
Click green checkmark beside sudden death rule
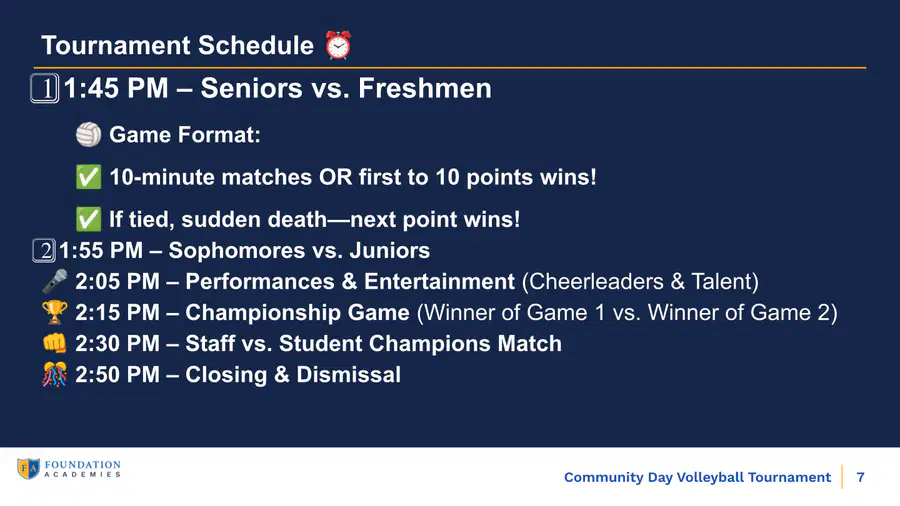tap(88, 219)
